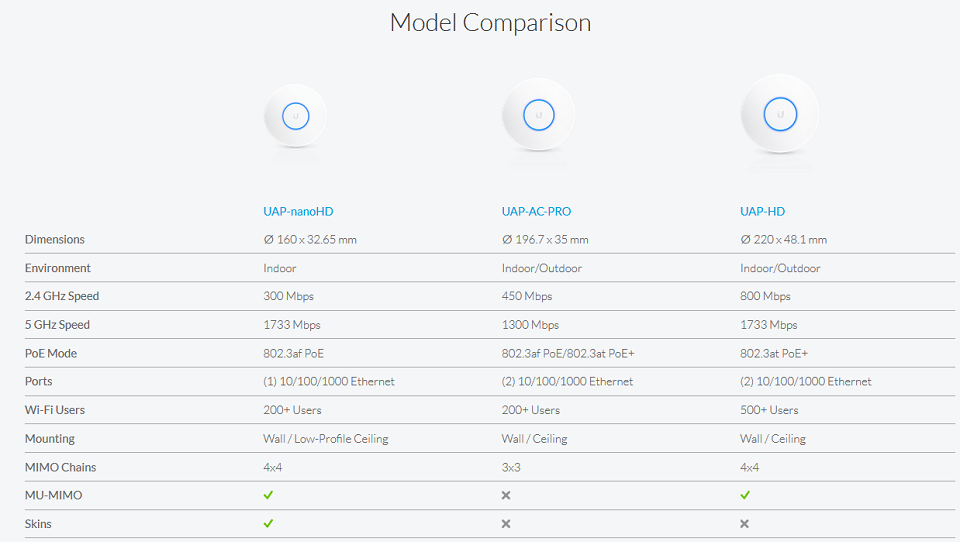Screen dimensions: 960x542
Task: Open the UAP-HD model link
Action: coord(762,211)
